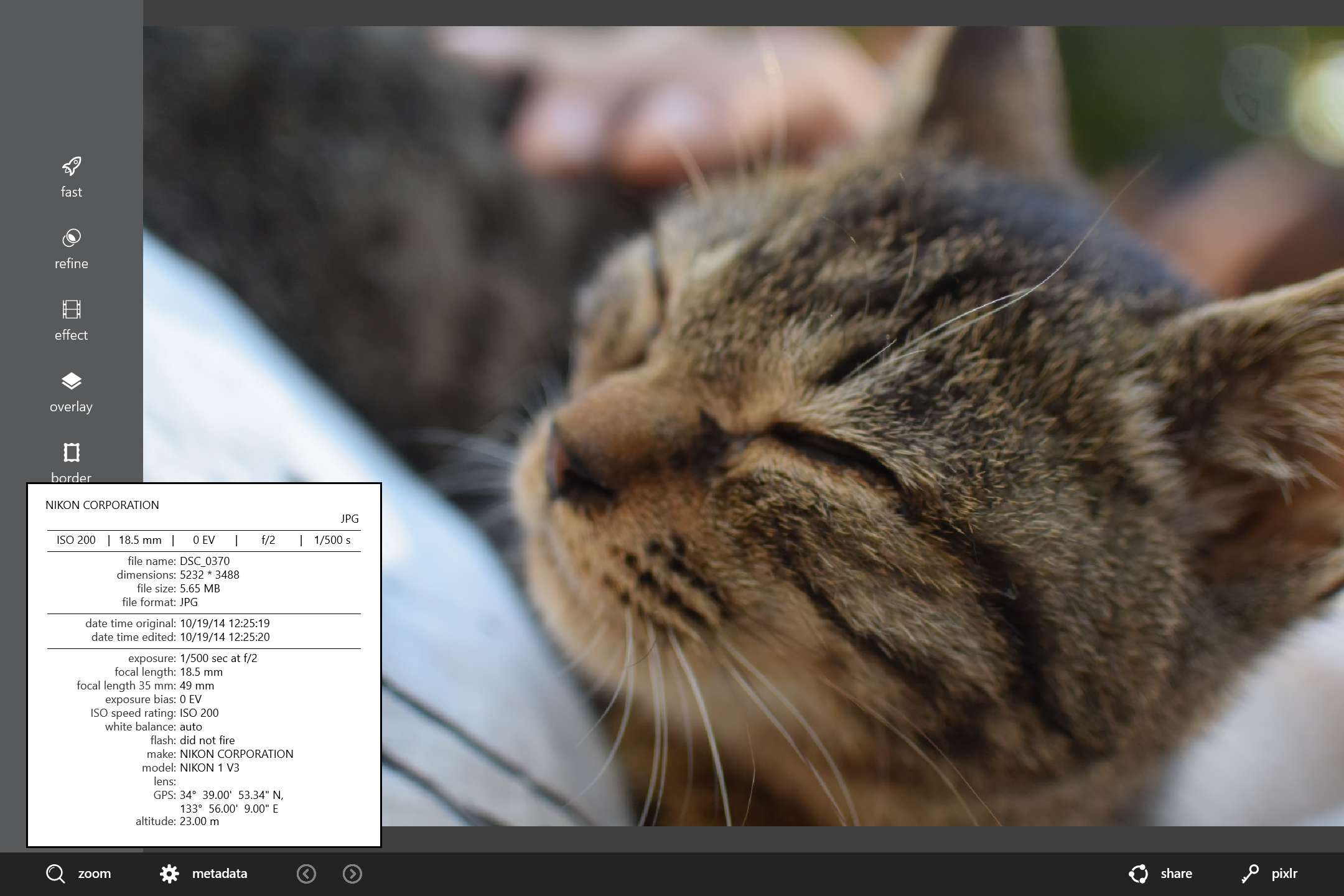The width and height of the screenshot is (1344, 896).
Task: Open the effect filmstrip icon
Action: pyautogui.click(x=72, y=309)
